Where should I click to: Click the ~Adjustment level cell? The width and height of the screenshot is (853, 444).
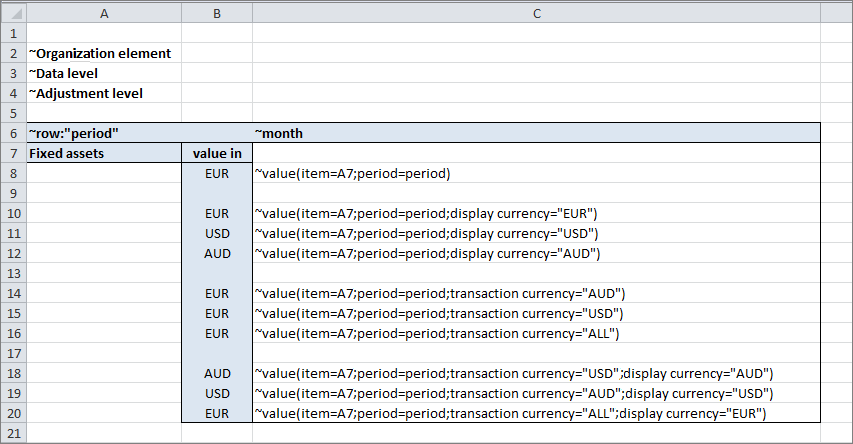[x=86, y=93]
